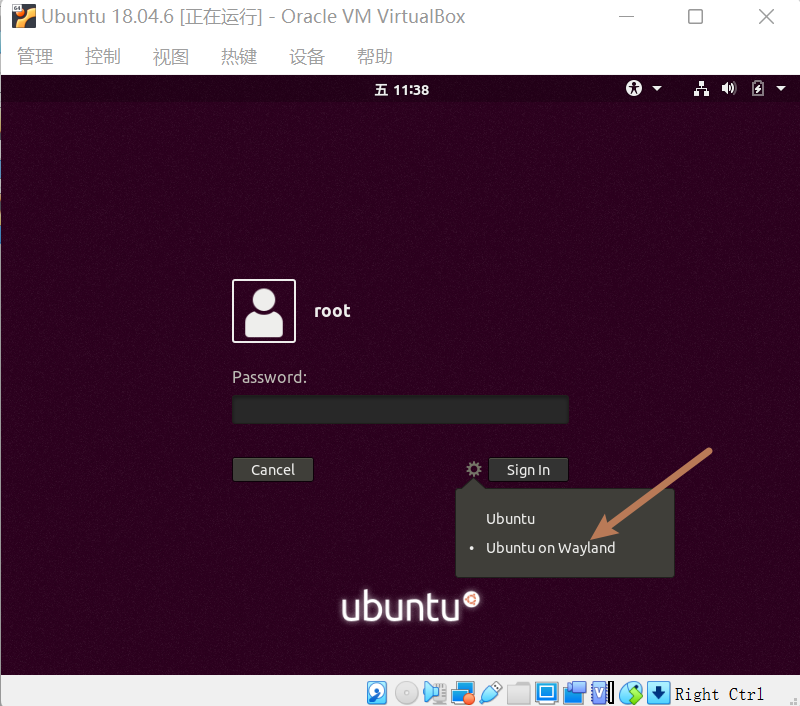Open the 帮助 menu
The height and width of the screenshot is (706, 800).
coord(374,56)
